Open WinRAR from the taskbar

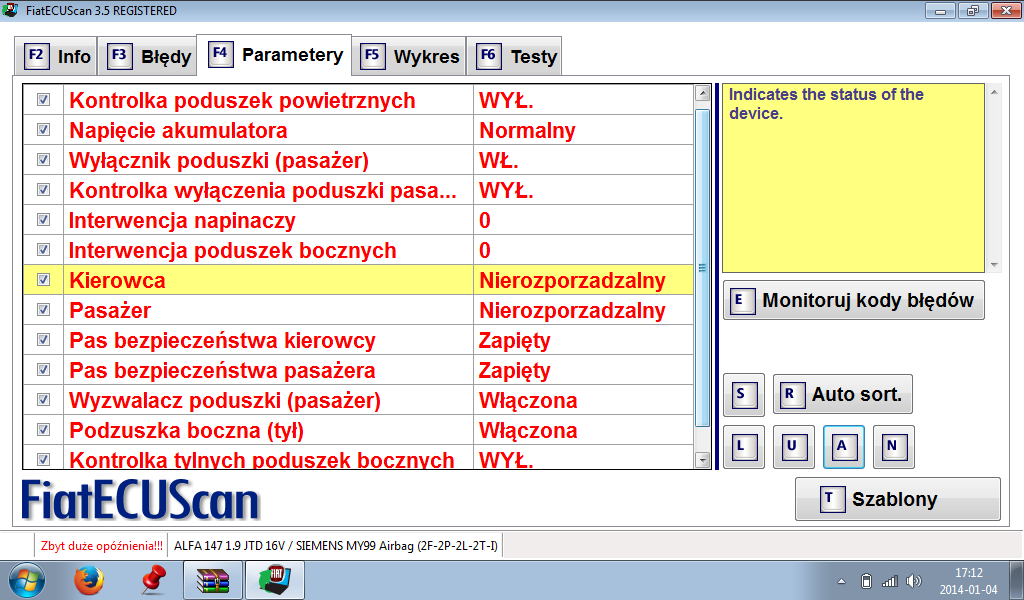[x=212, y=580]
